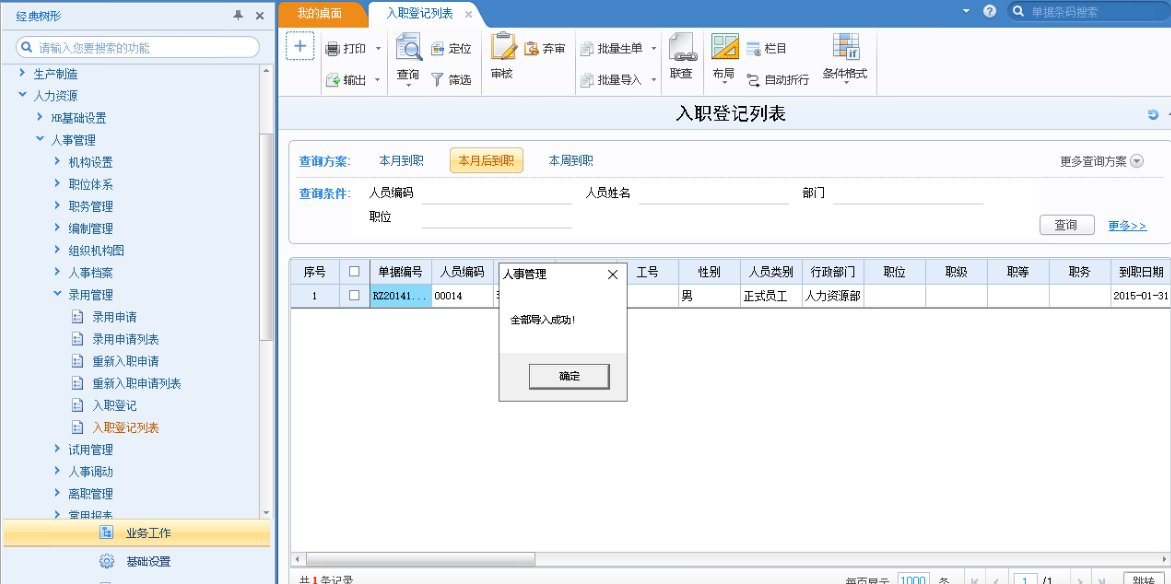
Task: Open 重新入职申请 in the tree
Action: click(125, 361)
